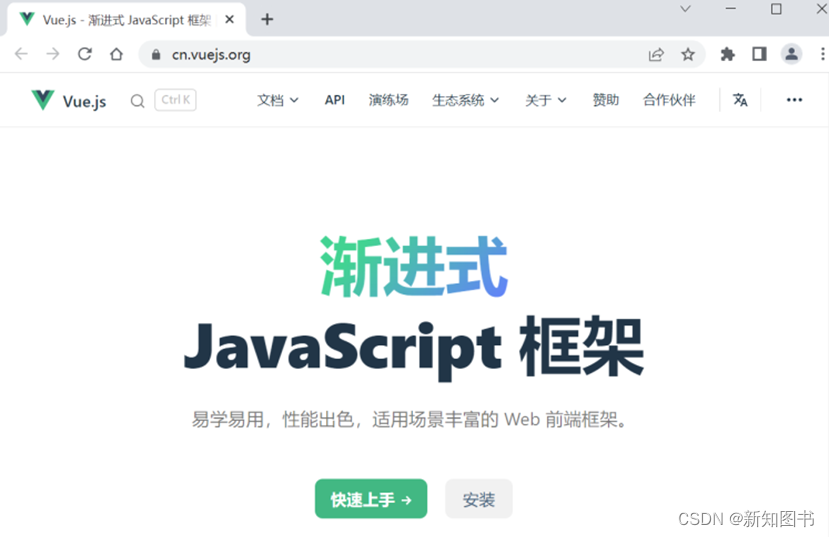Image resolution: width=829 pixels, height=537 pixels.
Task: Click the browser forward arrow
Action: point(53,54)
